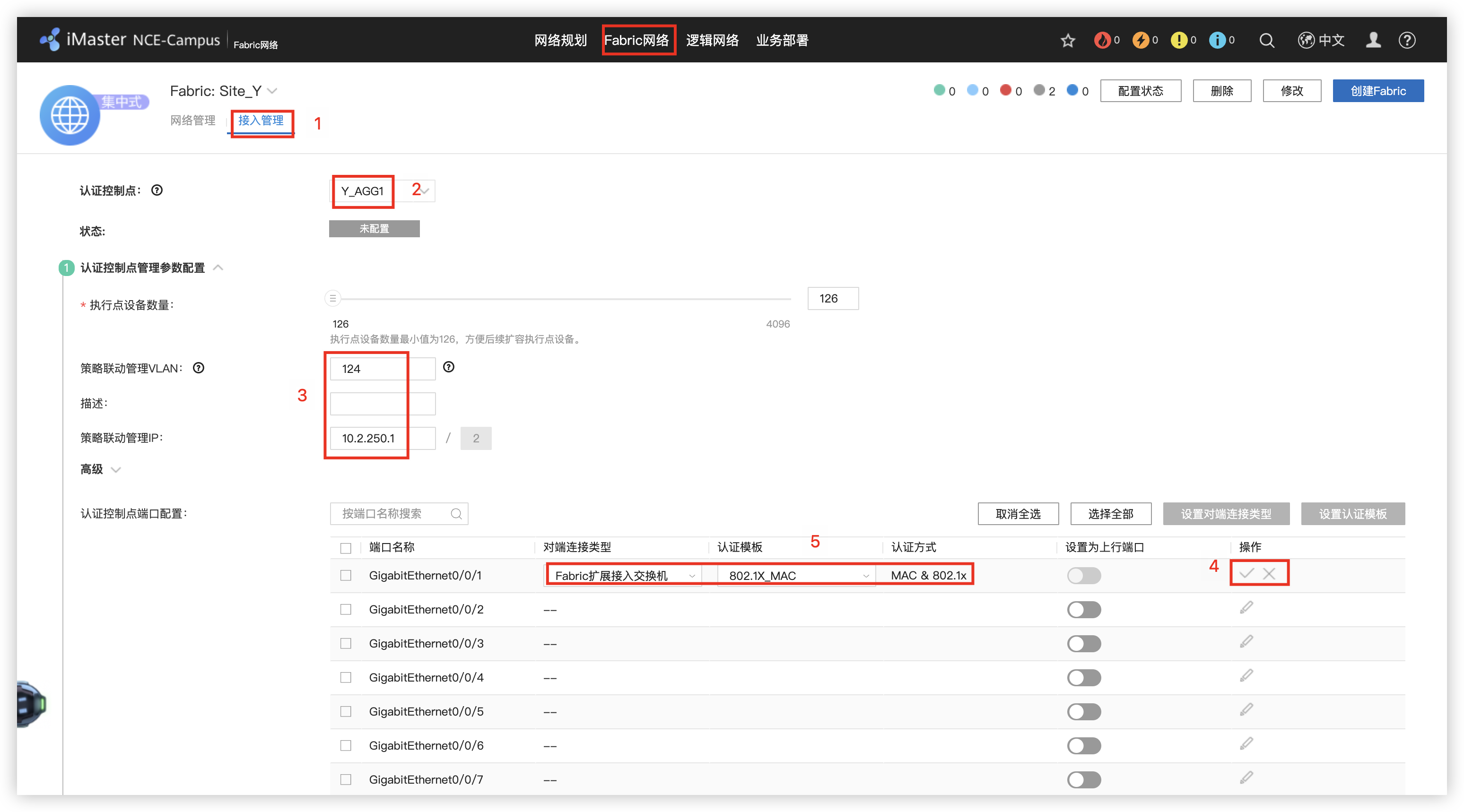
Task: Confirm row edit with checkmark icon
Action: [x=1246, y=573]
